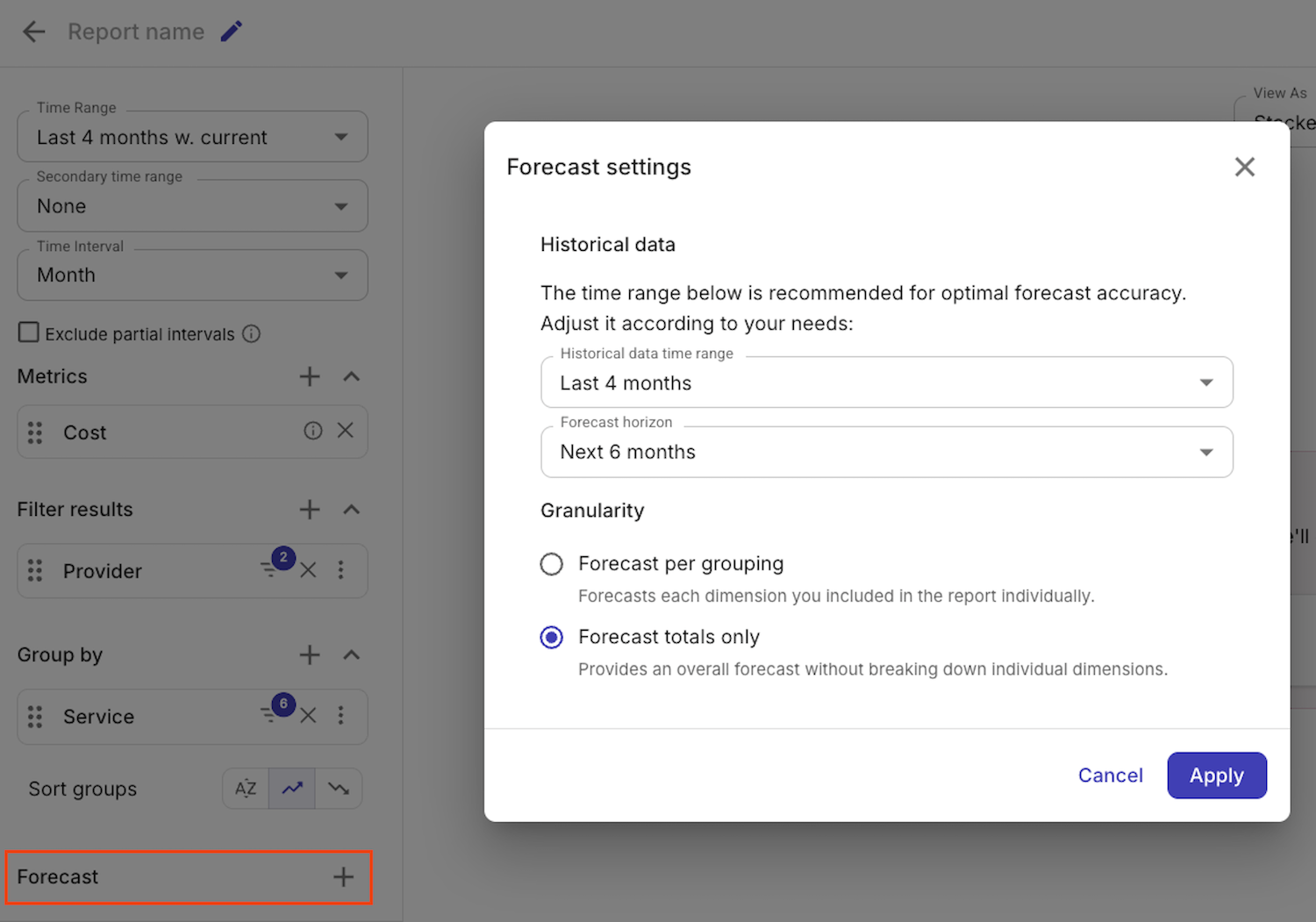Sort groups alphabetically with the AZ icon
1316x922 pixels.
click(246, 788)
